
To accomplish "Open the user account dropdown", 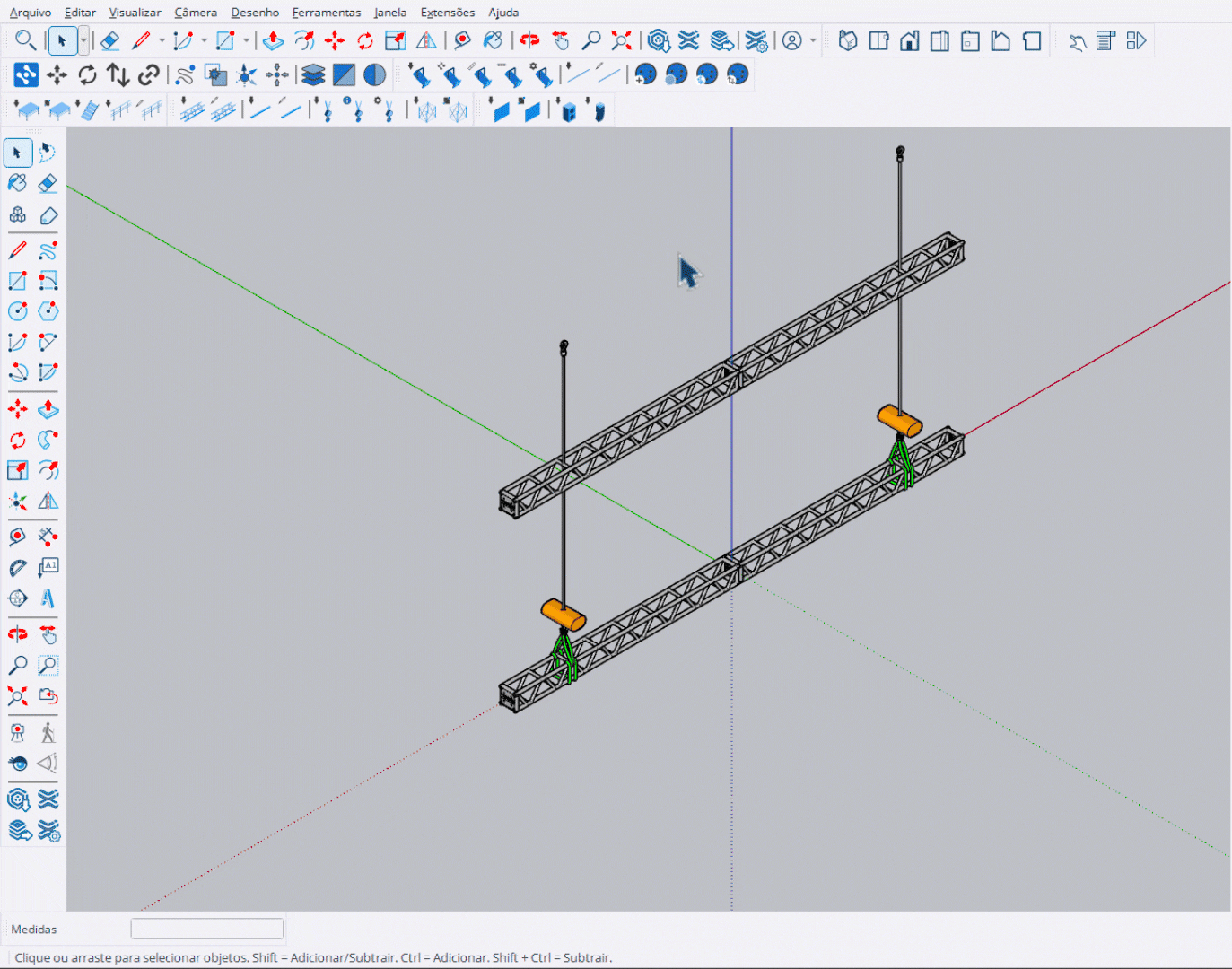I will tap(813, 41).
